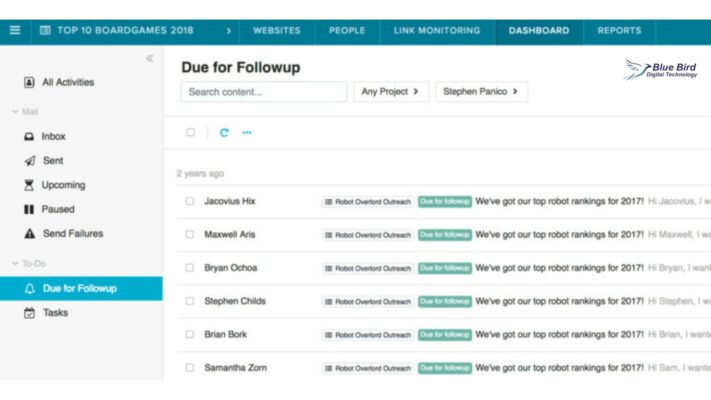This screenshot has width=711, height=400.
Task: Open Paused messages section
Action: (x=57, y=209)
